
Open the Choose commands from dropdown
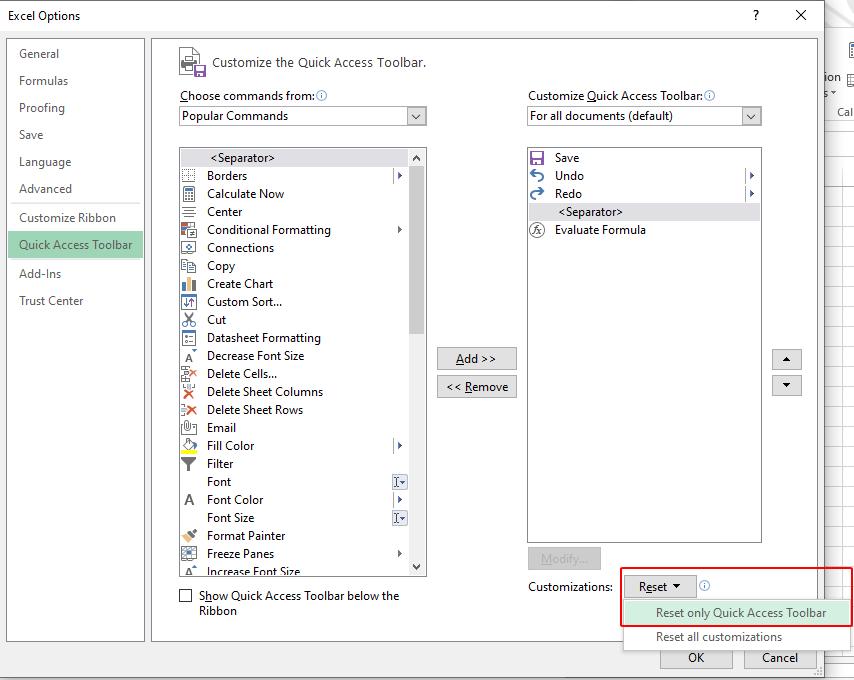[416, 116]
